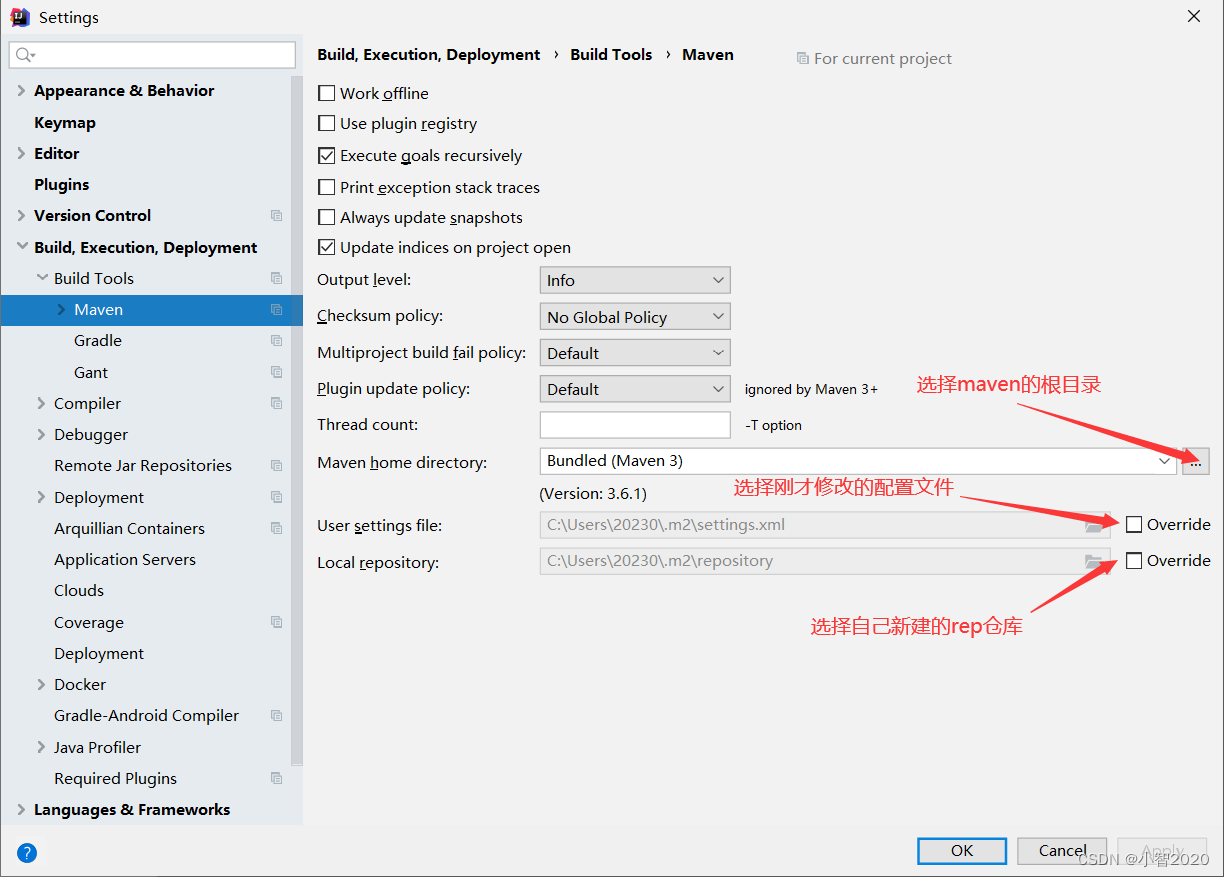Screen dimensions: 1224x877
Task: Enable Print exception stack traces
Action: point(326,187)
